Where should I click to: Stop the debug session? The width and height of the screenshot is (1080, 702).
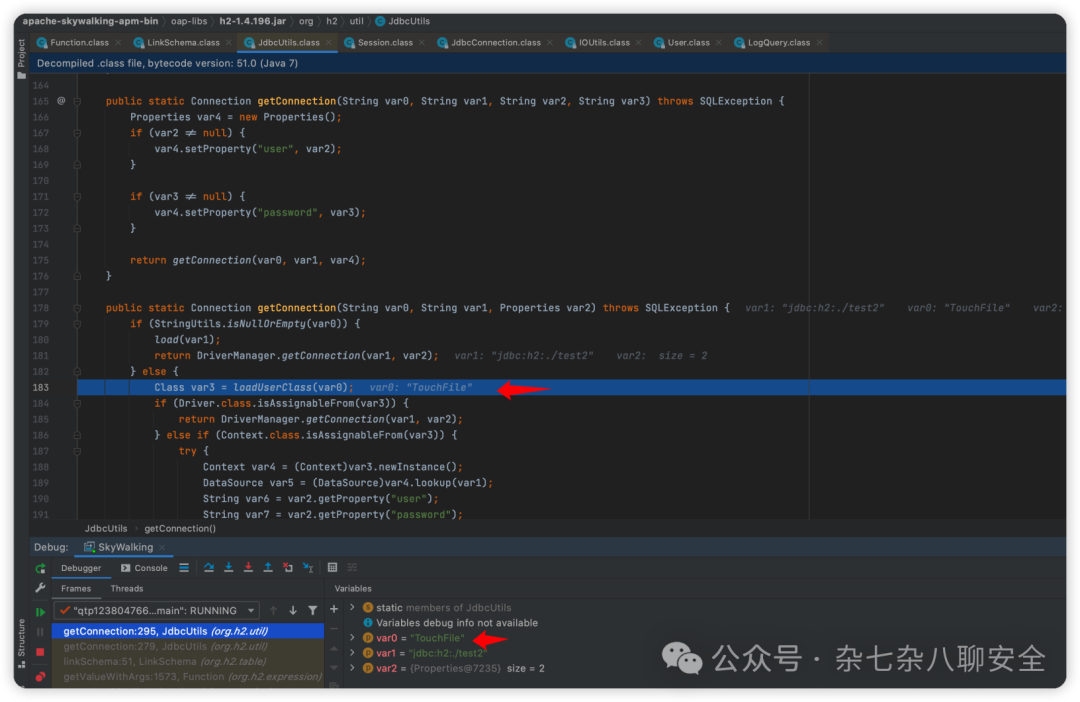click(40, 652)
